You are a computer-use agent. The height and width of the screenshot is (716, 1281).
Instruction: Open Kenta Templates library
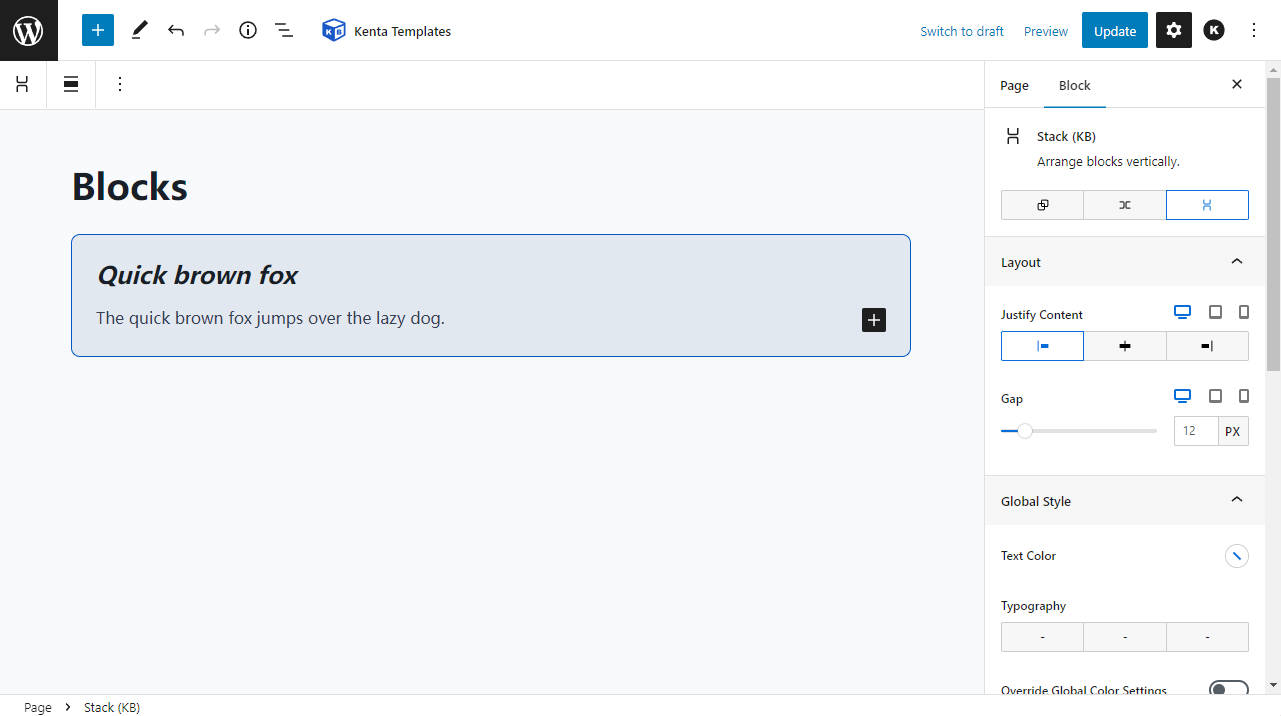386,31
